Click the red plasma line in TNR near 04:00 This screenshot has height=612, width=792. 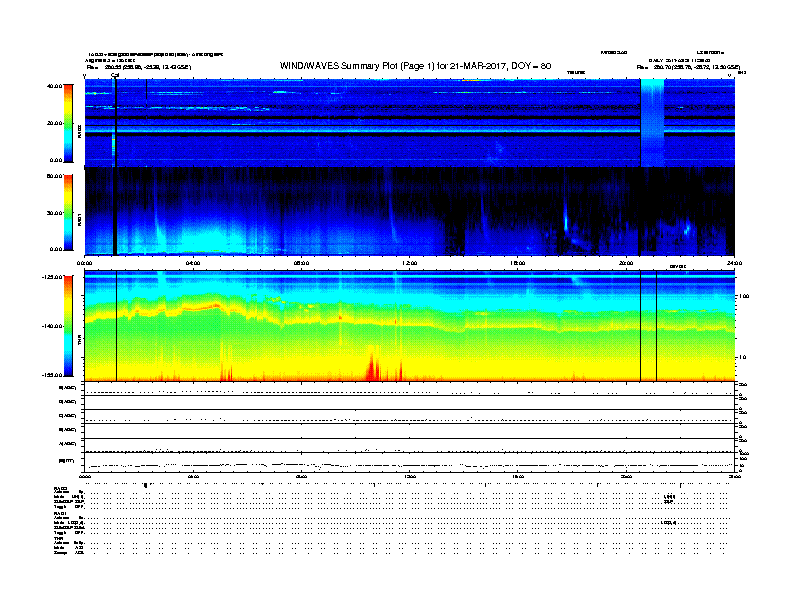[x=202, y=307]
